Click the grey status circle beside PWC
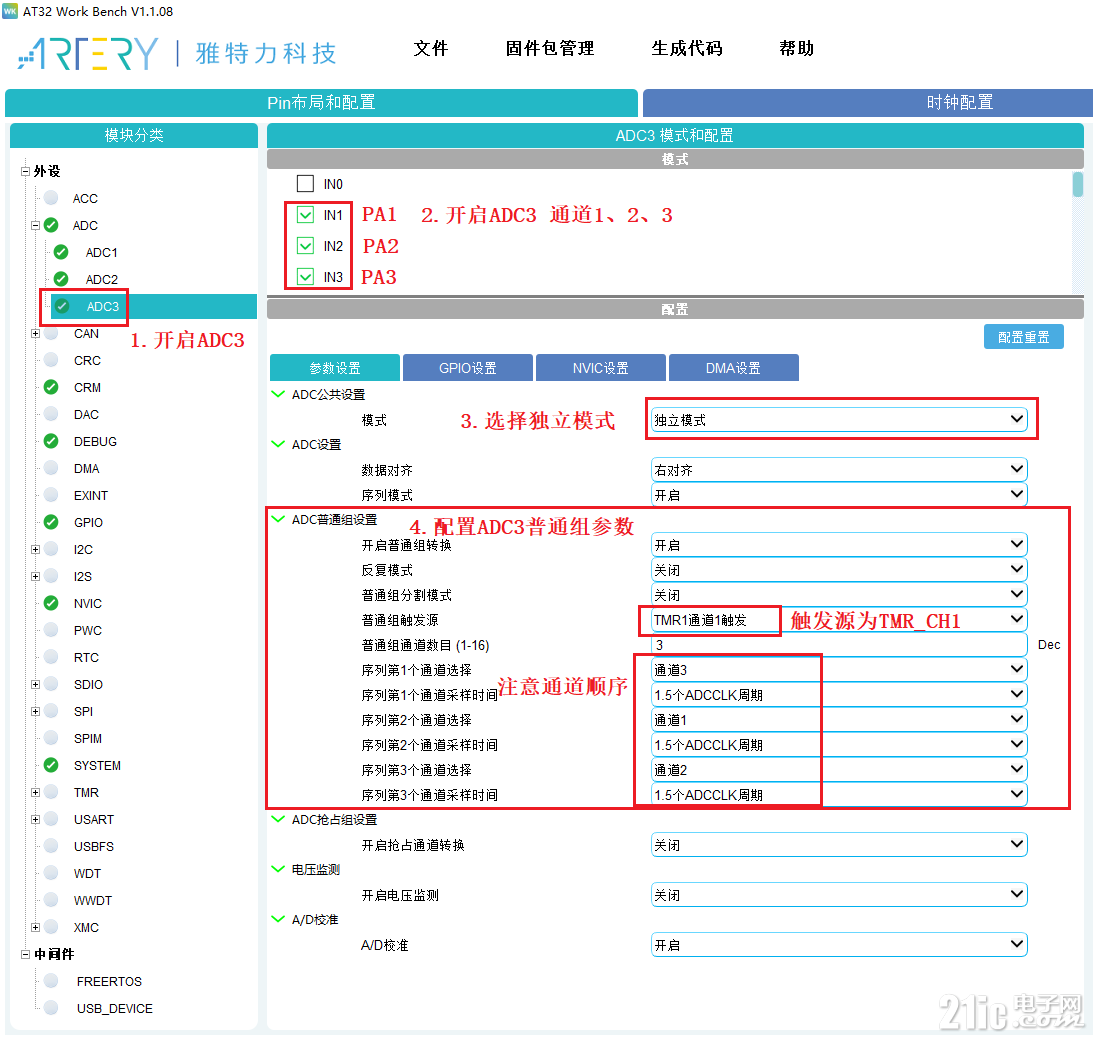 pyautogui.click(x=51, y=630)
